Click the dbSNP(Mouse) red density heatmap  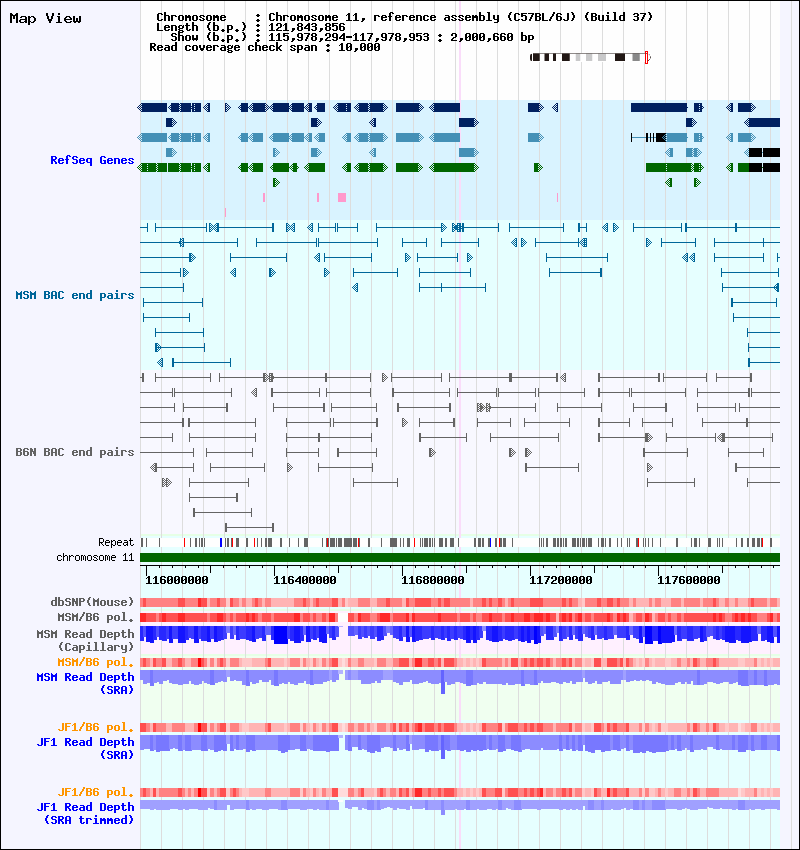point(460,602)
